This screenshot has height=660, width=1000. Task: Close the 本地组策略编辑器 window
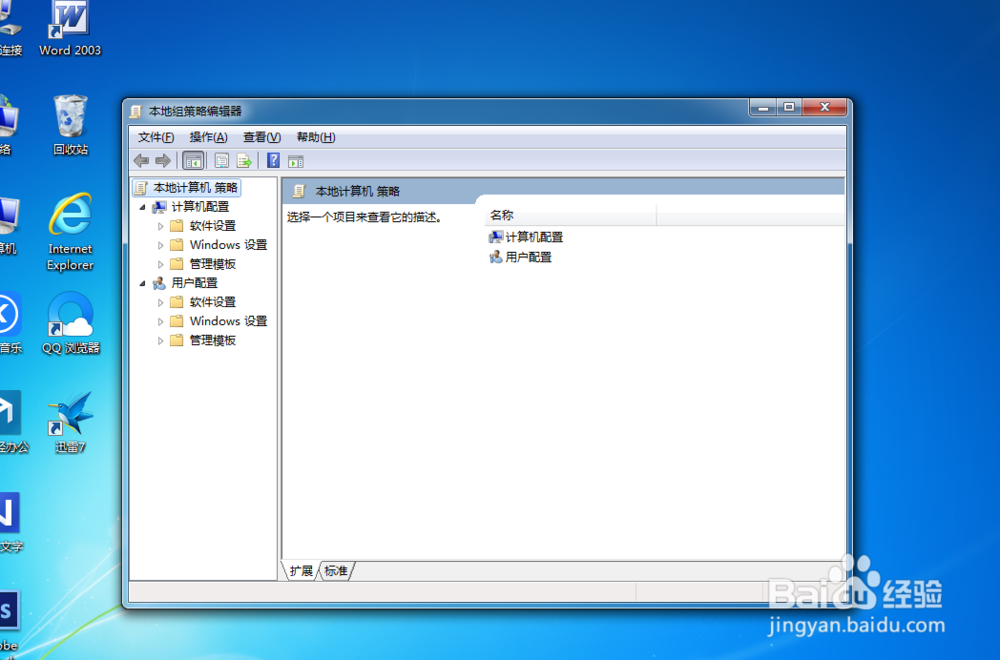click(825, 107)
